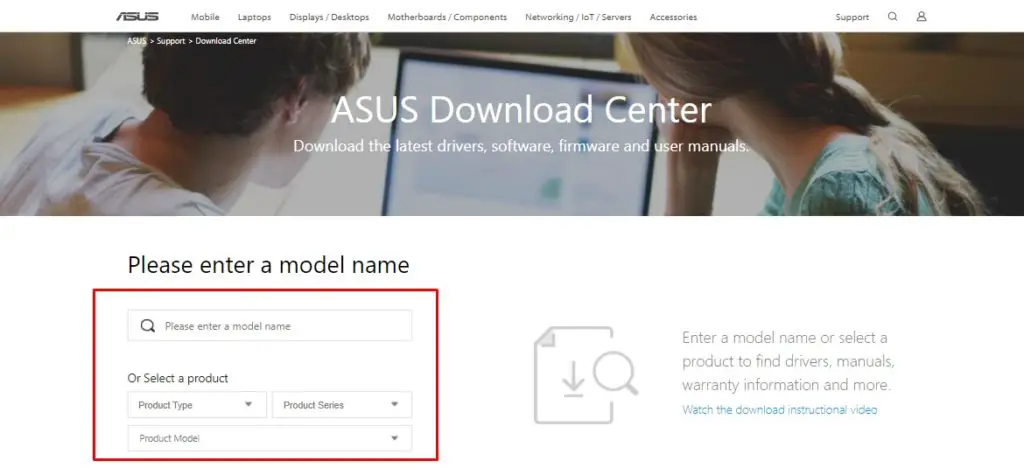1024x468 pixels.
Task: Open the user account icon
Action: click(921, 16)
